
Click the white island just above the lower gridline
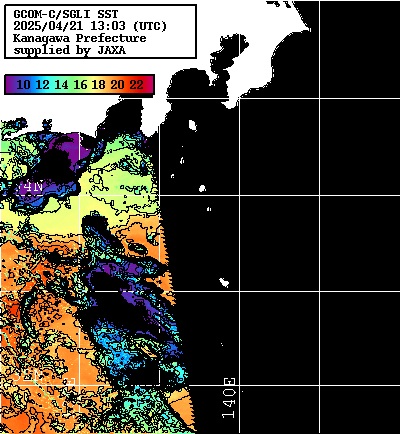click(x=224, y=282)
